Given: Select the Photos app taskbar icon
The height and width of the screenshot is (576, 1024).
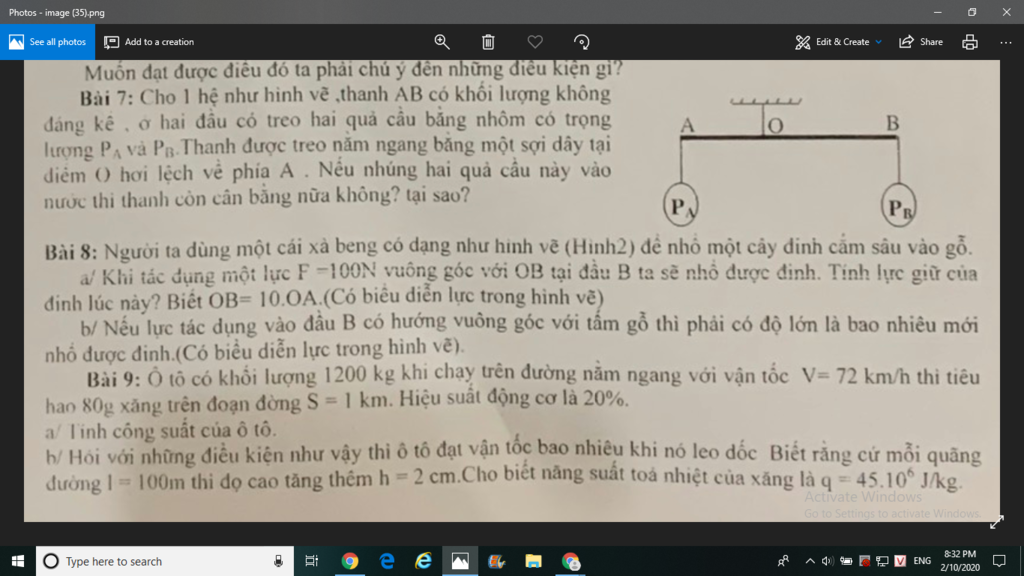Looking at the screenshot, I should pyautogui.click(x=460, y=561).
